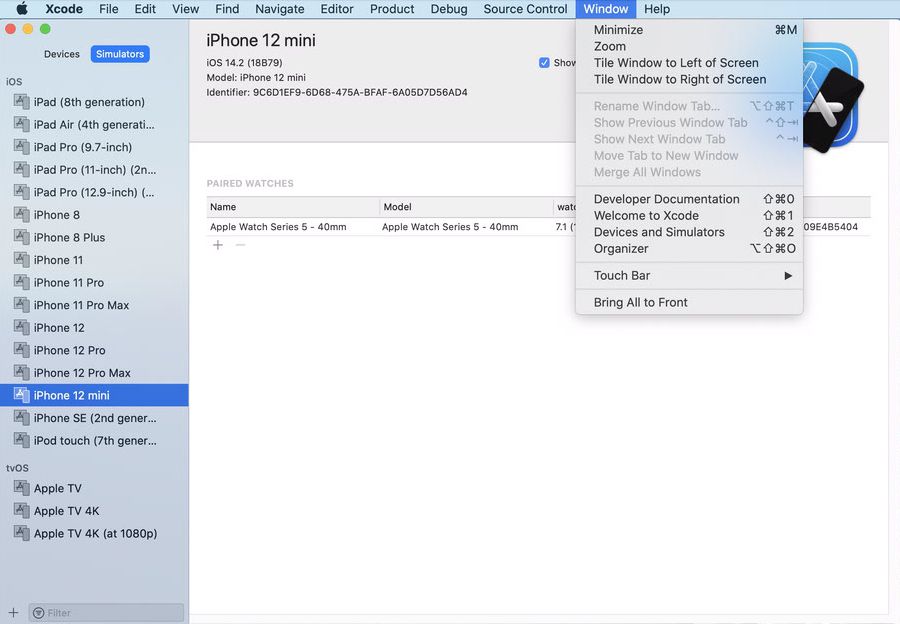This screenshot has width=900, height=624.
Task: Select Welcome to Xcode menu item
Action: 689,215
